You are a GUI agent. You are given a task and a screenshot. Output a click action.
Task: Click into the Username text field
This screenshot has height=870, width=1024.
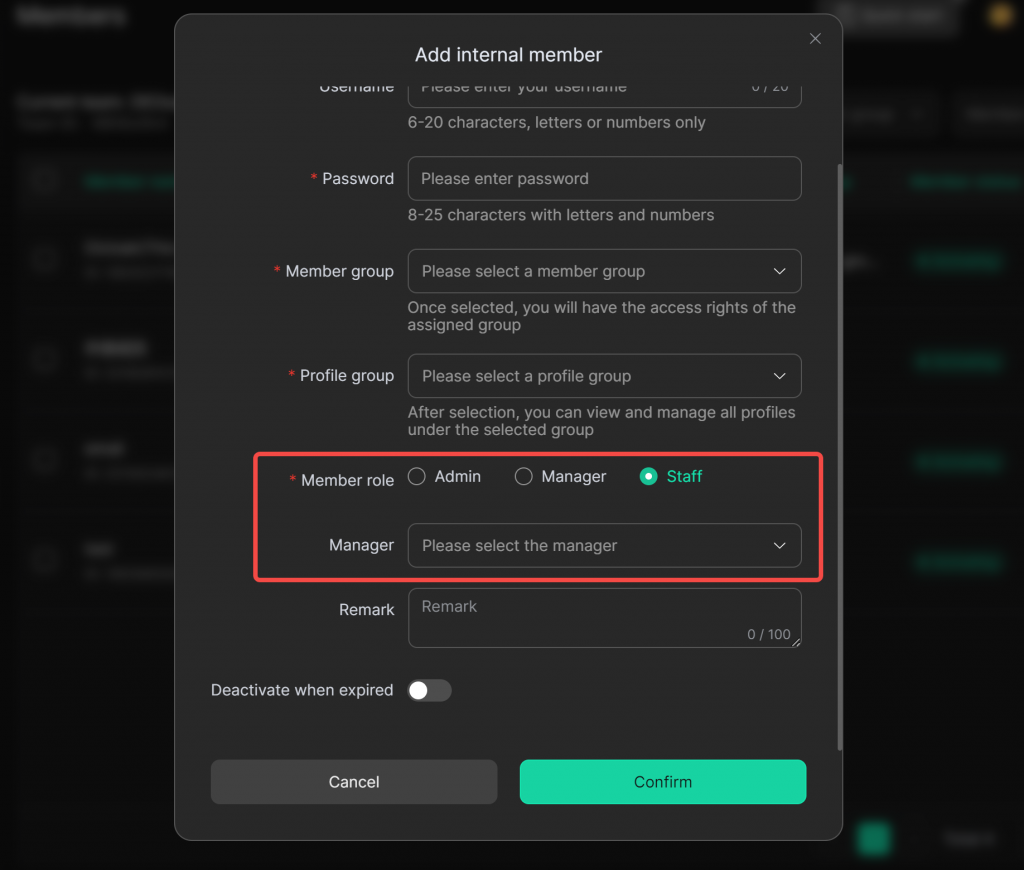[580, 90]
